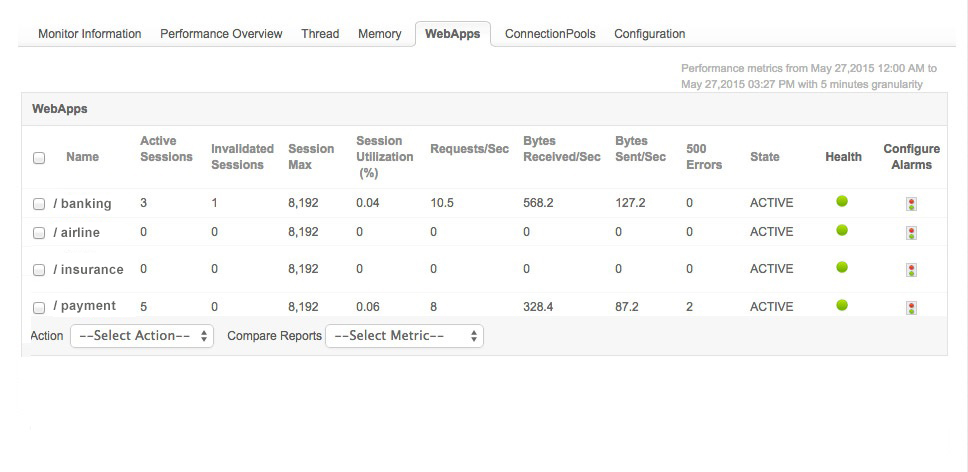Open alarm configuration for the airline webapp

(911, 233)
